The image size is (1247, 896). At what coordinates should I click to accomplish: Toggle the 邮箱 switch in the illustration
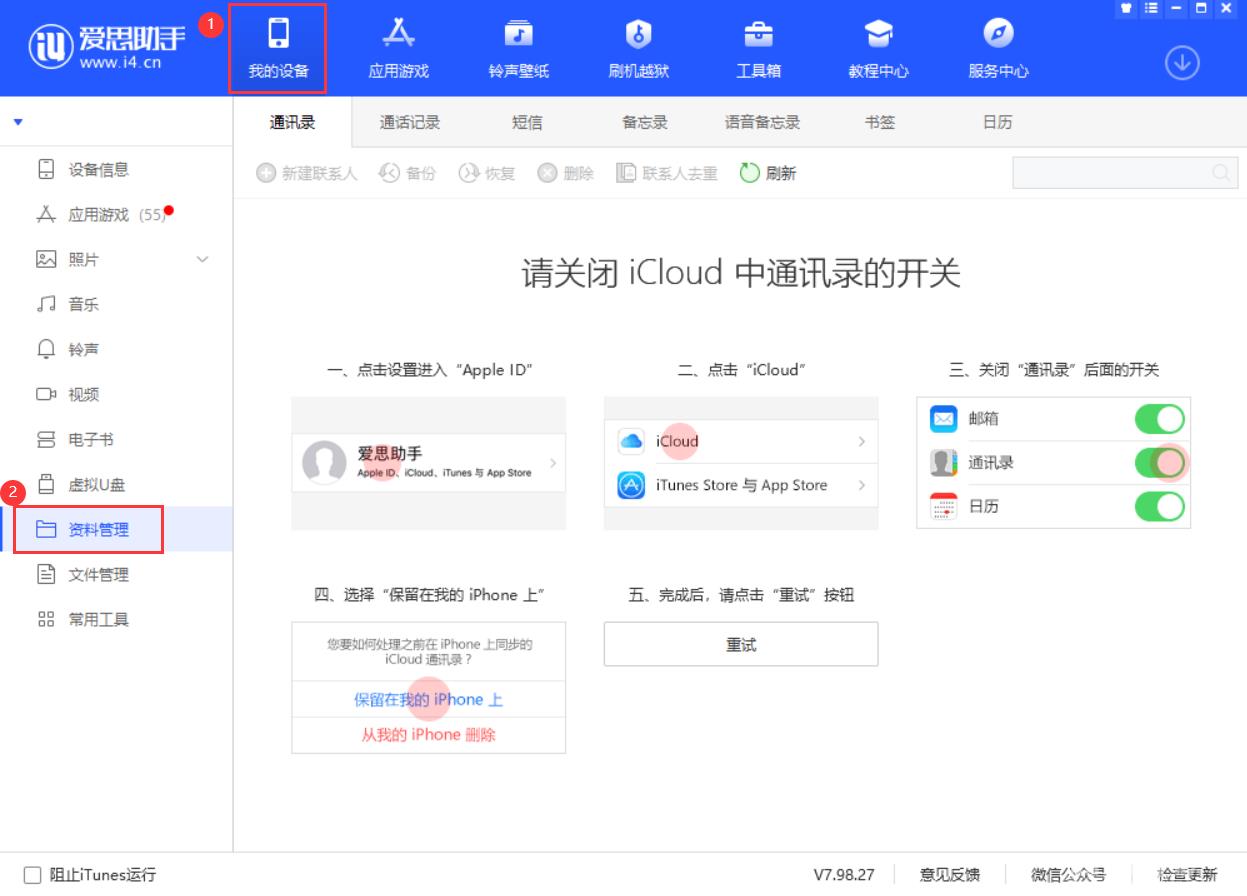coord(1159,419)
